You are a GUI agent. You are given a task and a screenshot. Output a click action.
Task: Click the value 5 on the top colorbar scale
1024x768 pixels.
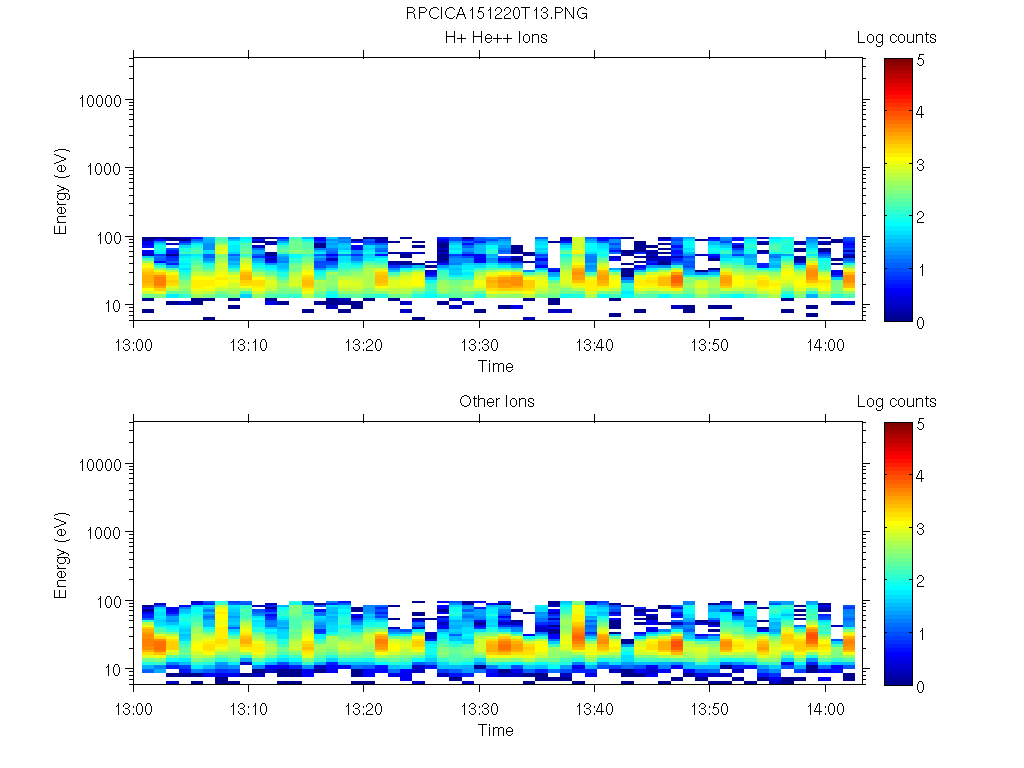(921, 61)
